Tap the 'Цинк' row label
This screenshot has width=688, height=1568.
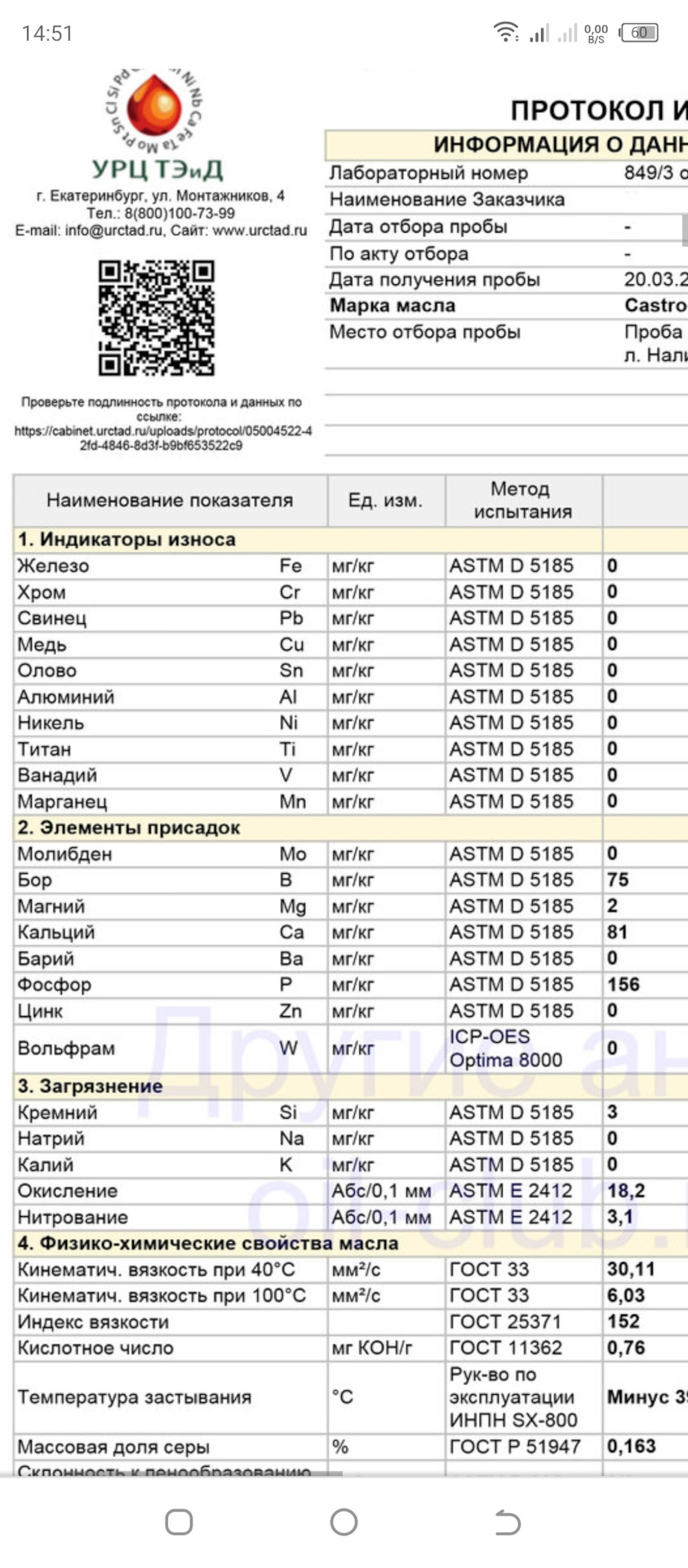[x=40, y=1011]
